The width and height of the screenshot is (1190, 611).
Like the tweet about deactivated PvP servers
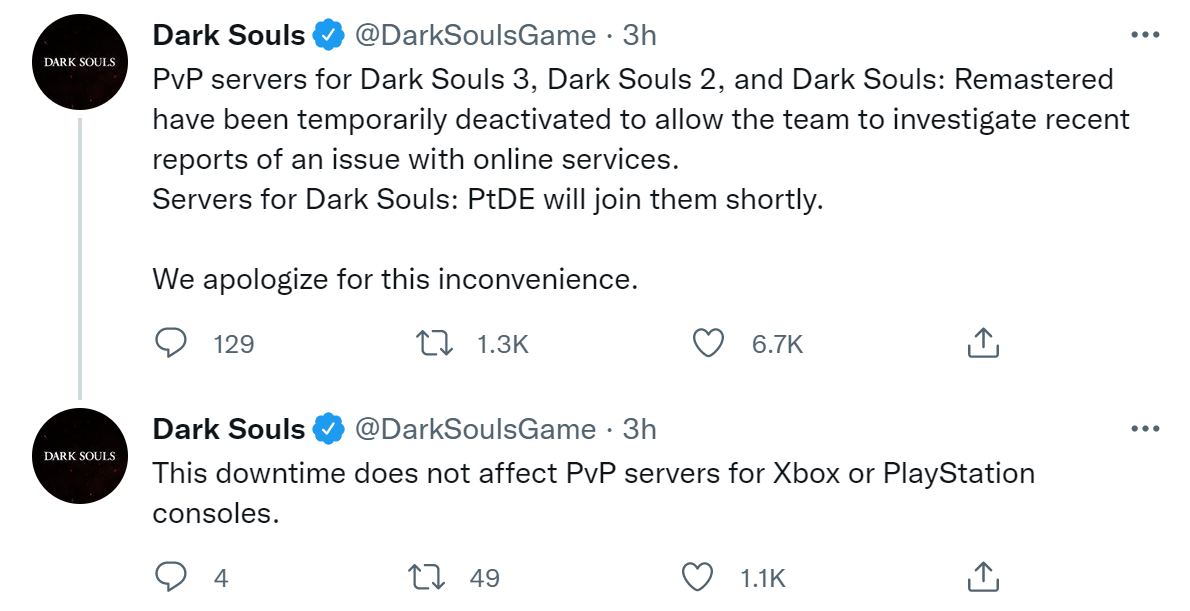point(709,344)
